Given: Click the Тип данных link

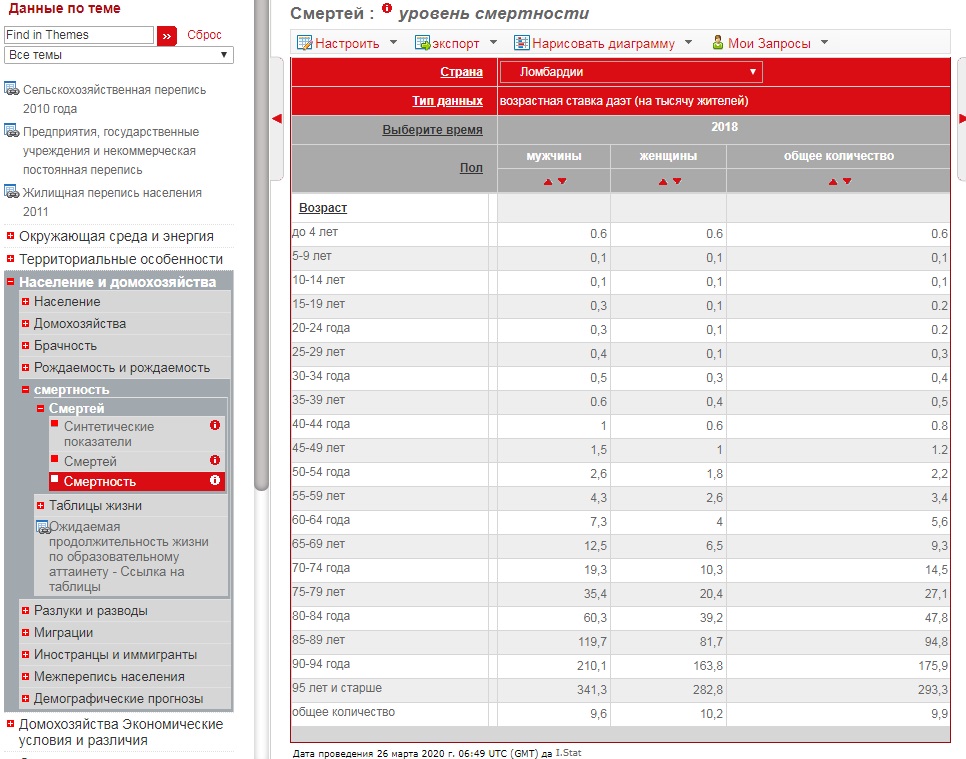Looking at the screenshot, I should [447, 101].
